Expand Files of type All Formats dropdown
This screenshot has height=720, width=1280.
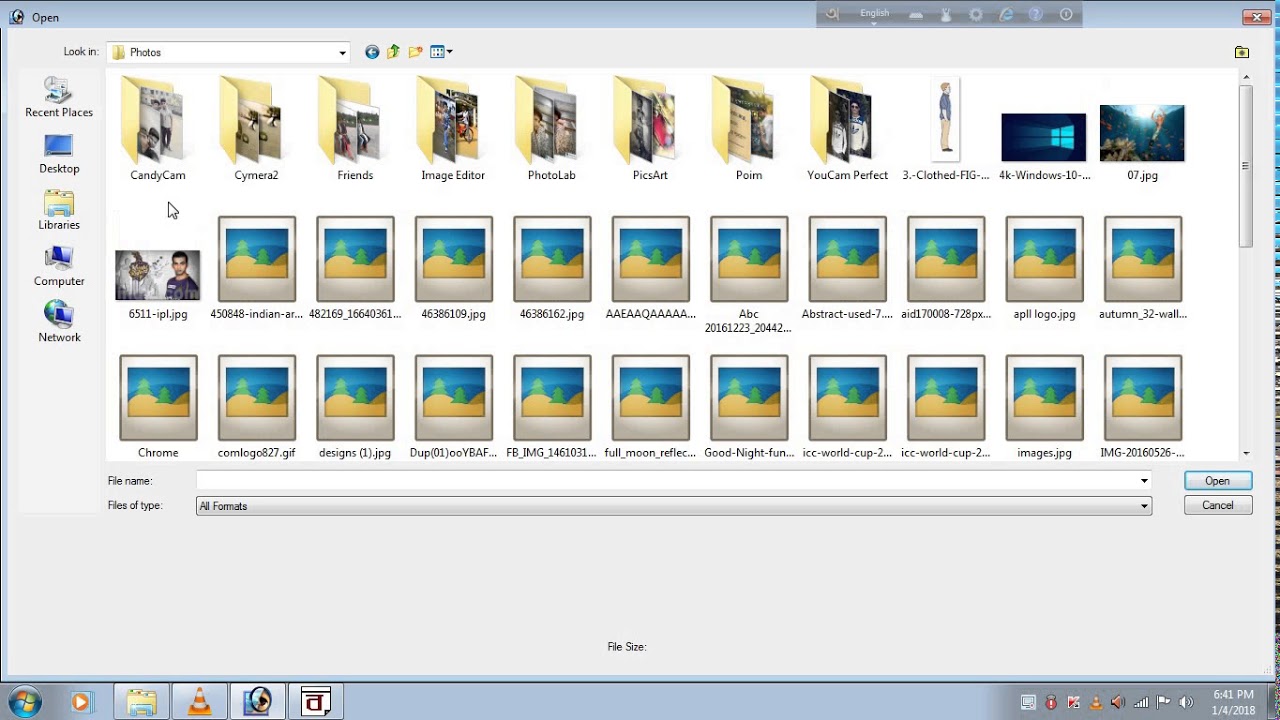pos(1144,506)
